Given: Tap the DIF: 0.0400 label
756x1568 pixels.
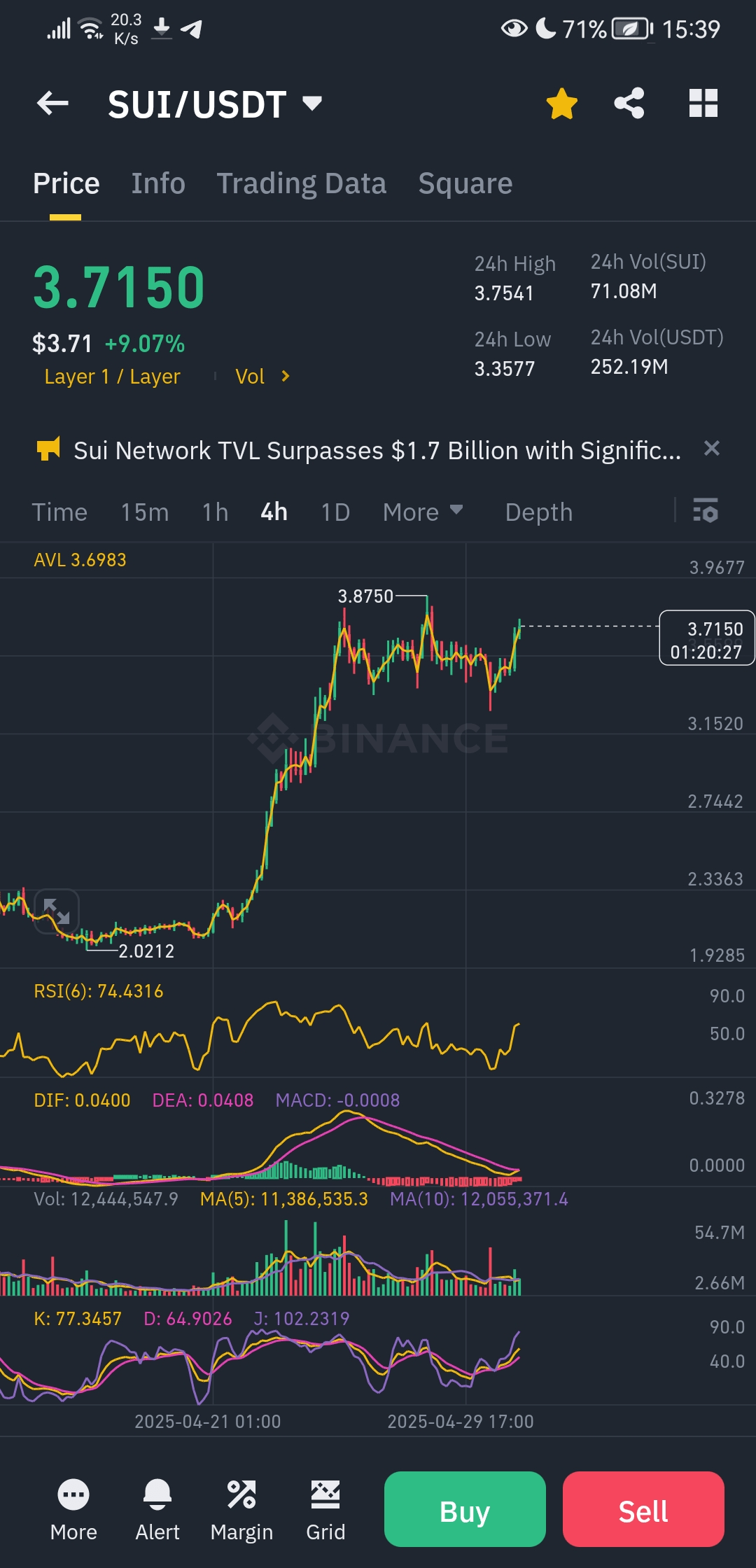Looking at the screenshot, I should 82,1100.
